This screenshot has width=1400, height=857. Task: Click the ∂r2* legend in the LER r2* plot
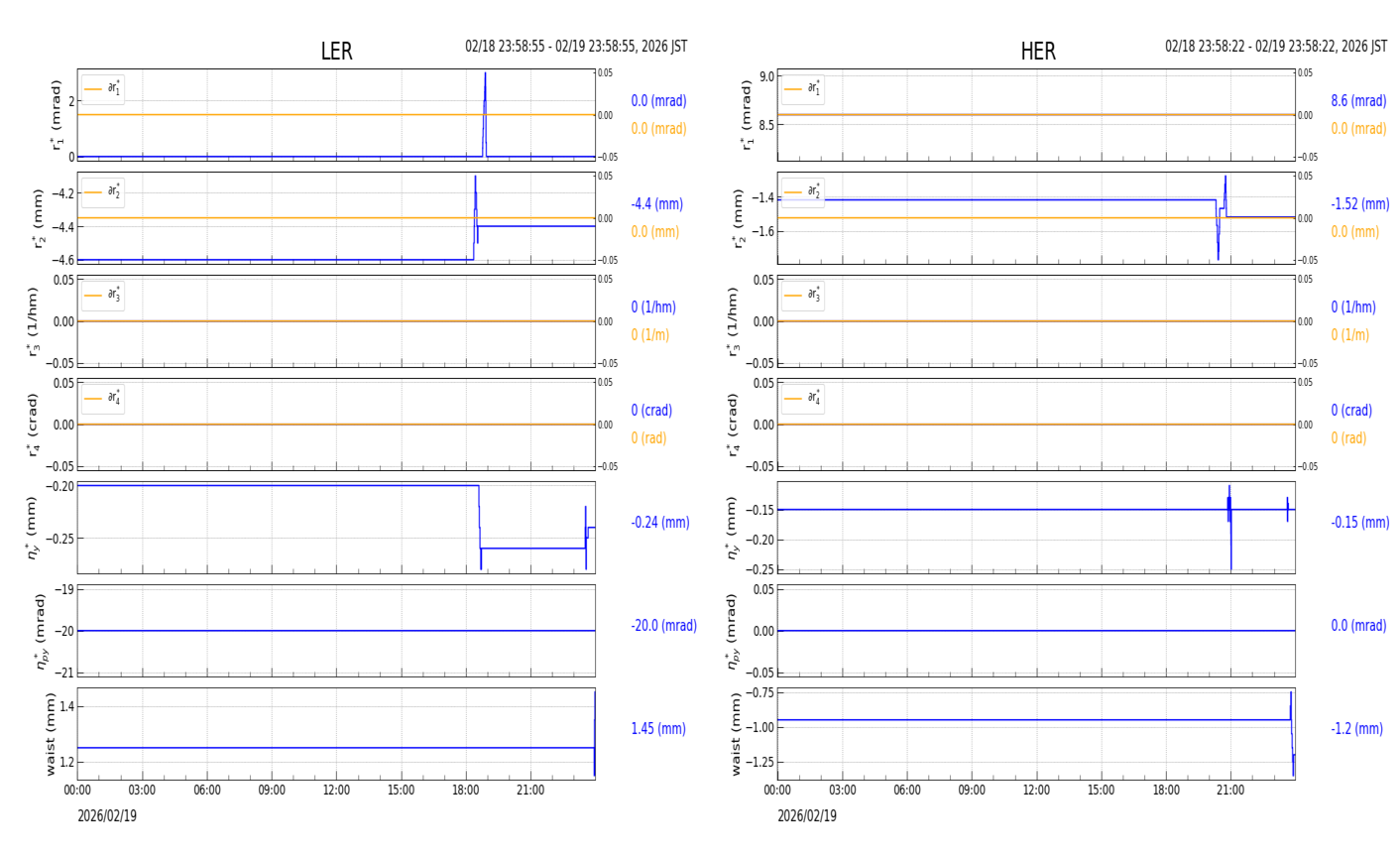pos(103,192)
